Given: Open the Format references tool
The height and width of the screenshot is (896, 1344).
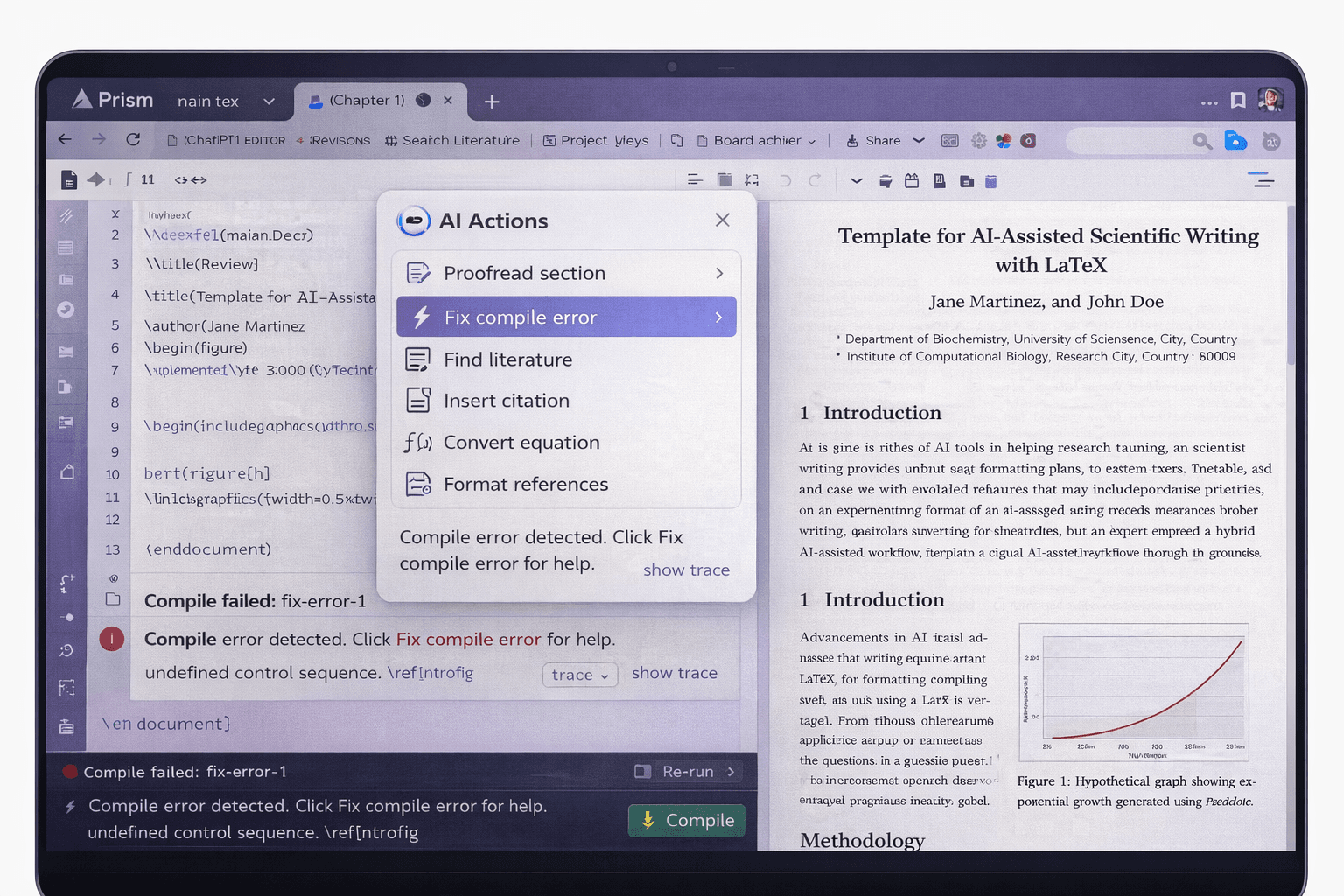Looking at the screenshot, I should (x=526, y=484).
